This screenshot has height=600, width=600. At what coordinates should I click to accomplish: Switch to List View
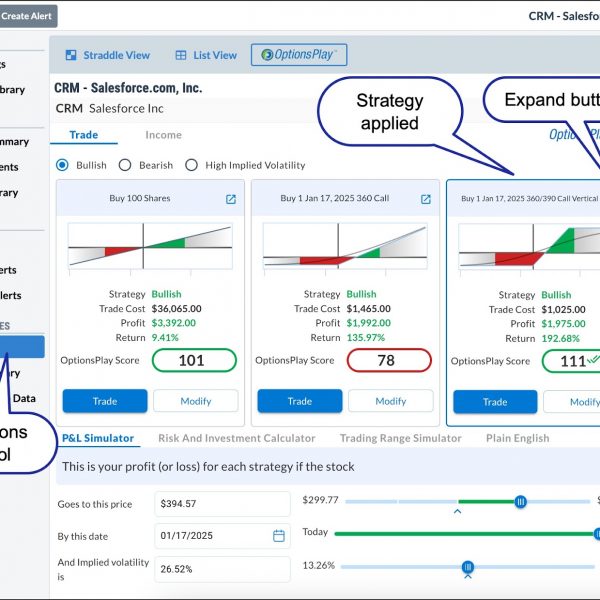click(206, 55)
